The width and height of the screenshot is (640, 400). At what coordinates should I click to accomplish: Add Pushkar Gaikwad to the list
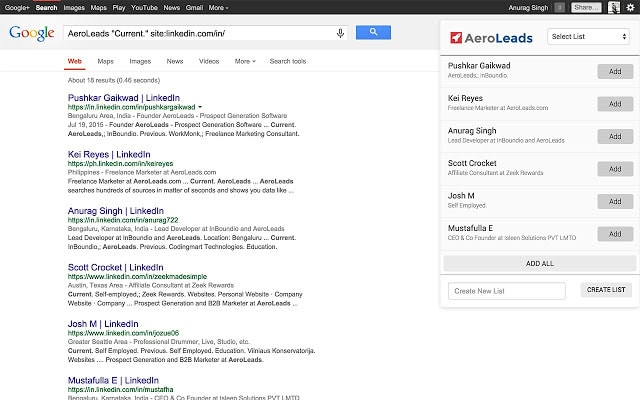(615, 71)
